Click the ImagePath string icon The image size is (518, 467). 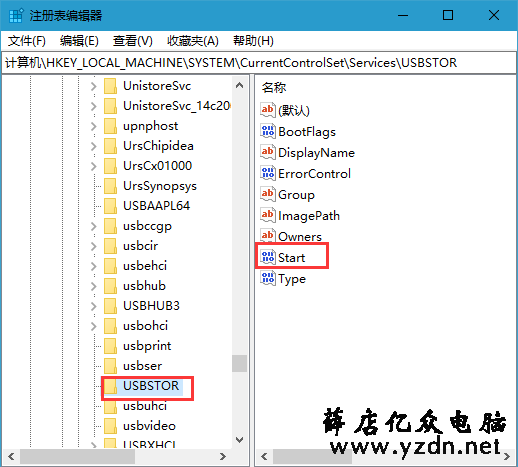268,215
